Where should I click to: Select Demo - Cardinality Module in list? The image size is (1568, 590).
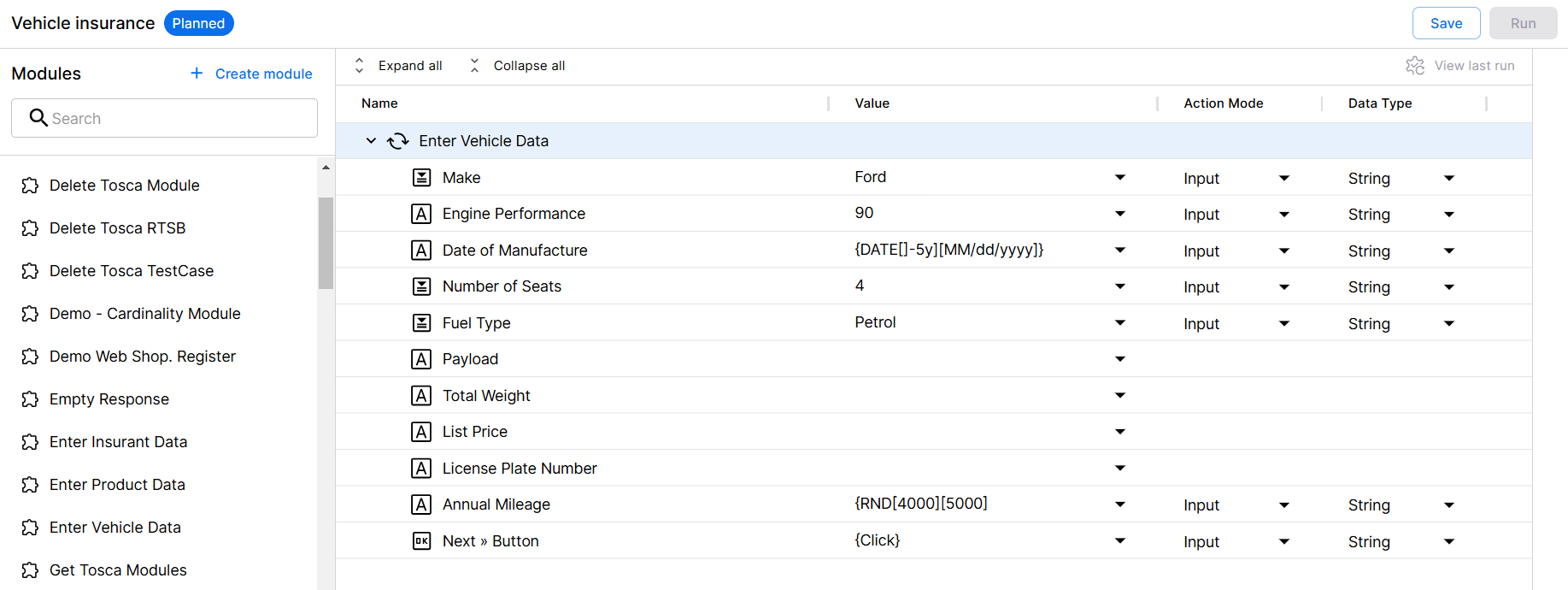(x=144, y=314)
